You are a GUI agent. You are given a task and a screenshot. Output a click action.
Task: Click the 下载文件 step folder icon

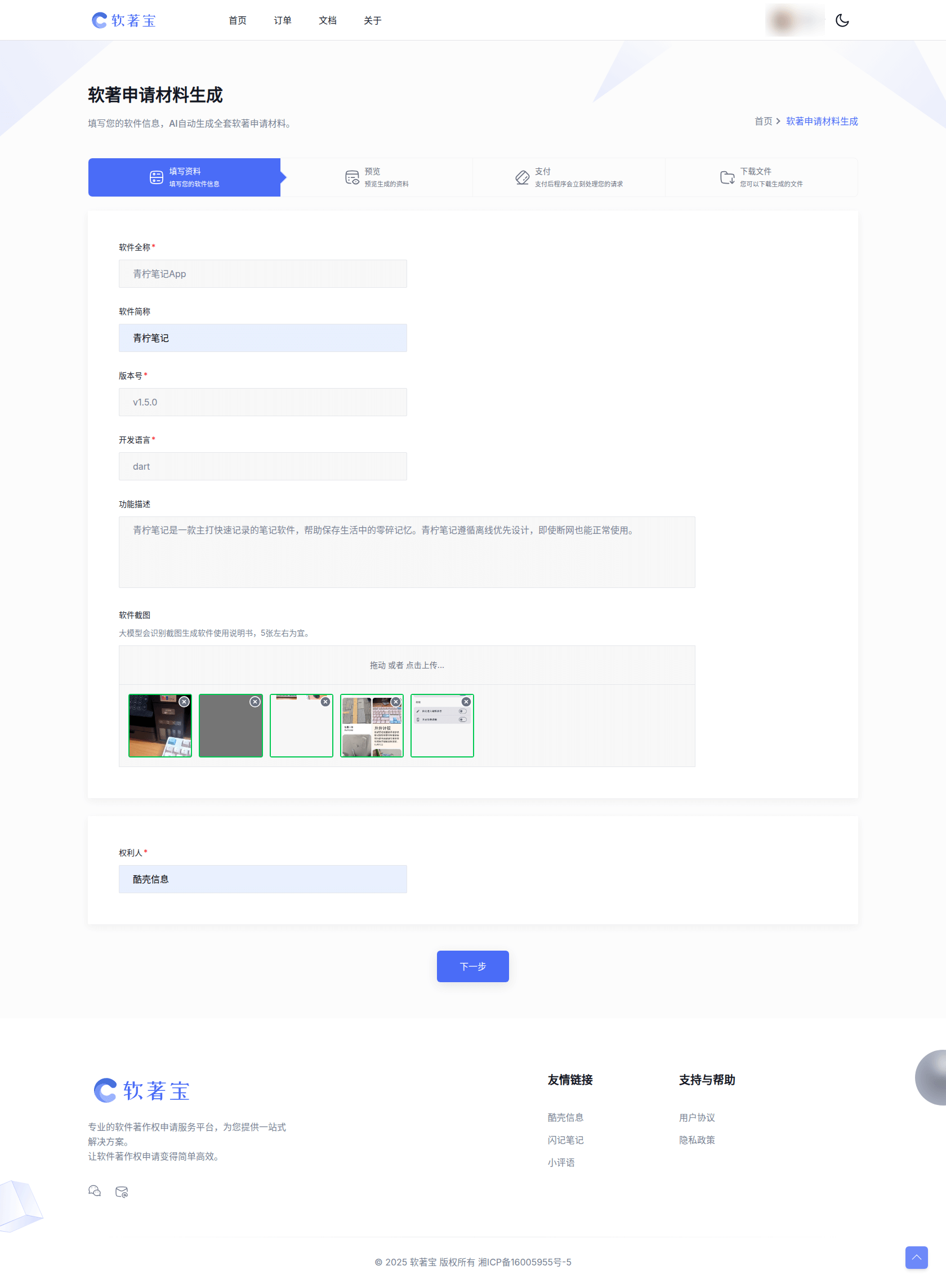(727, 177)
